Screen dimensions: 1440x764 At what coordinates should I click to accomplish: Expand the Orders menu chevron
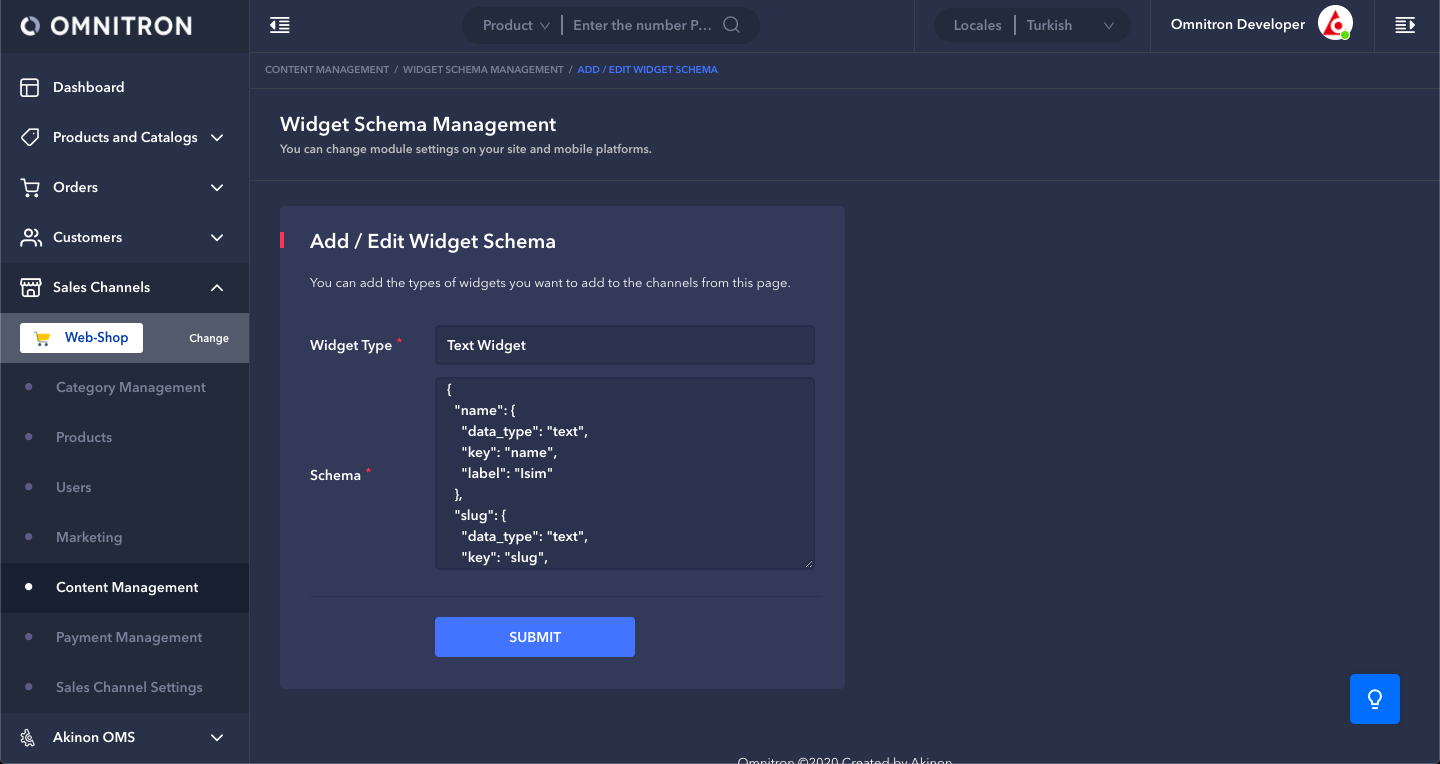coord(217,187)
